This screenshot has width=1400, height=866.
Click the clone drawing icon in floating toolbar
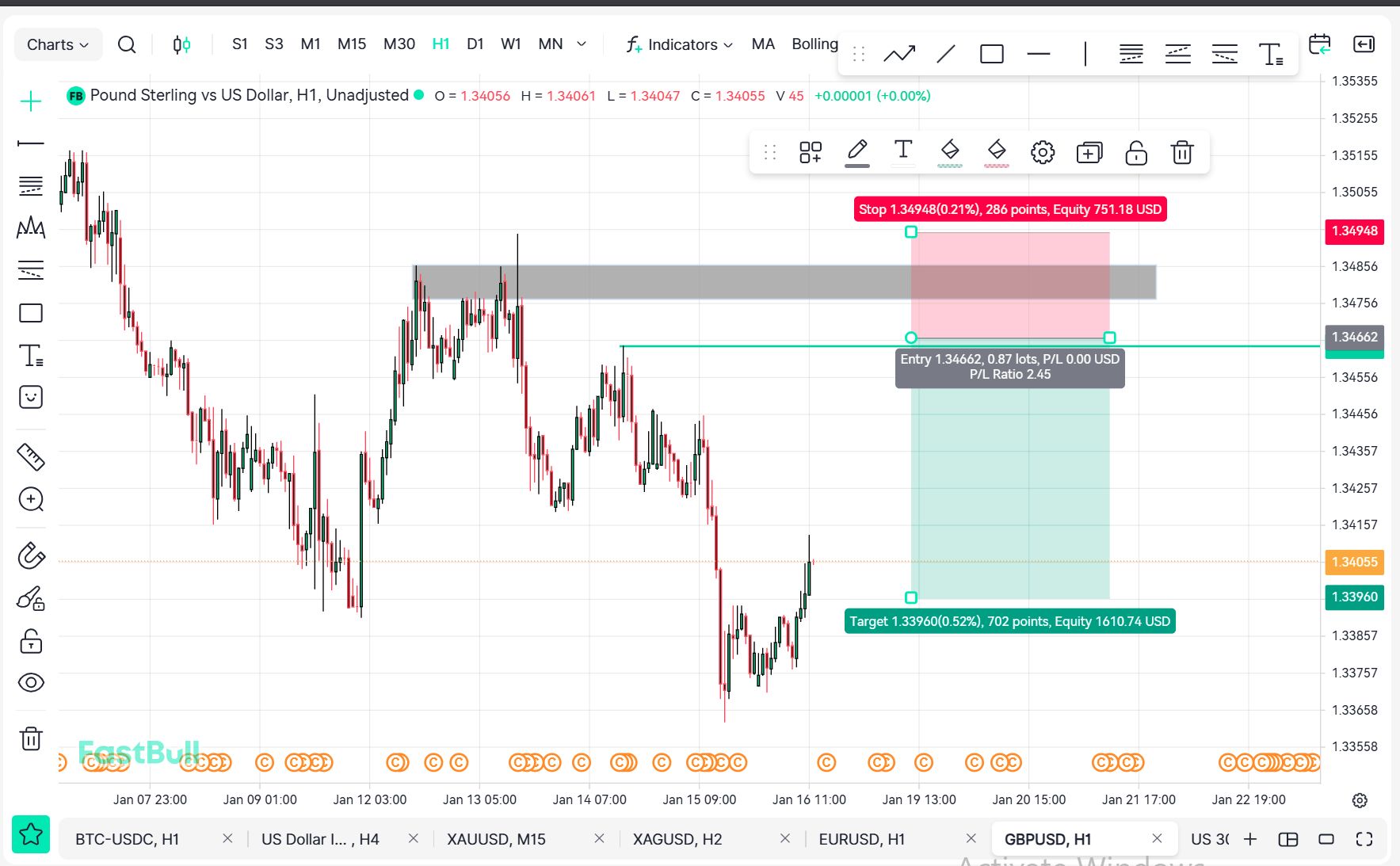coord(1089,152)
